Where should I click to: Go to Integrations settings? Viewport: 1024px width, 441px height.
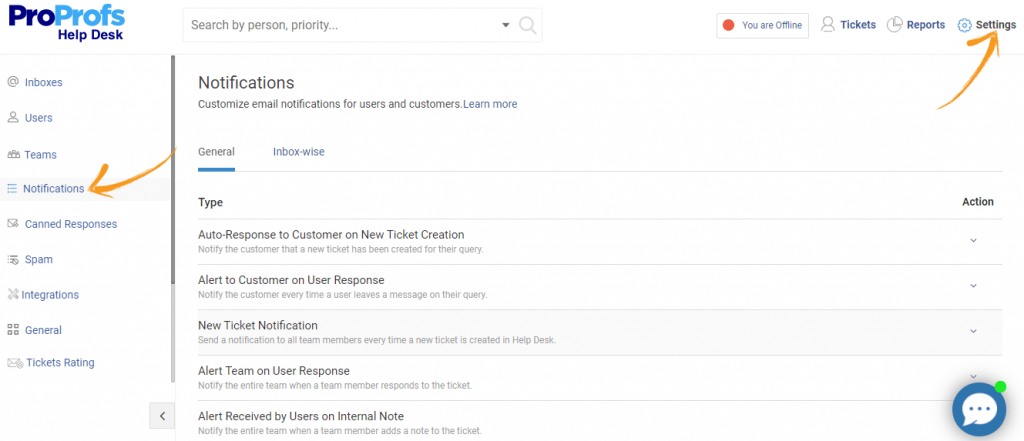[50, 295]
